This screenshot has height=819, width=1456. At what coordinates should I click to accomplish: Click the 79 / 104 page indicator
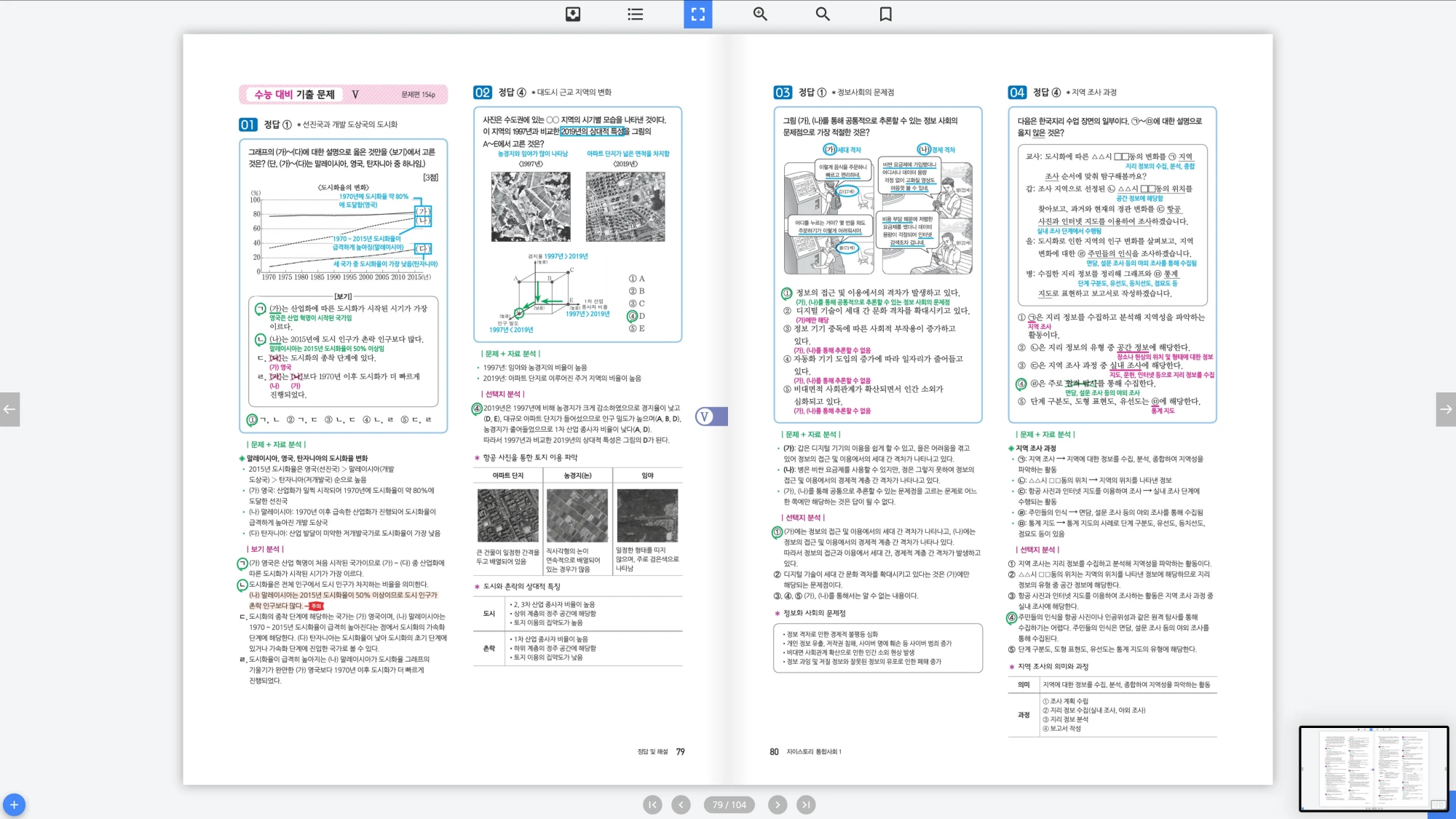(729, 804)
